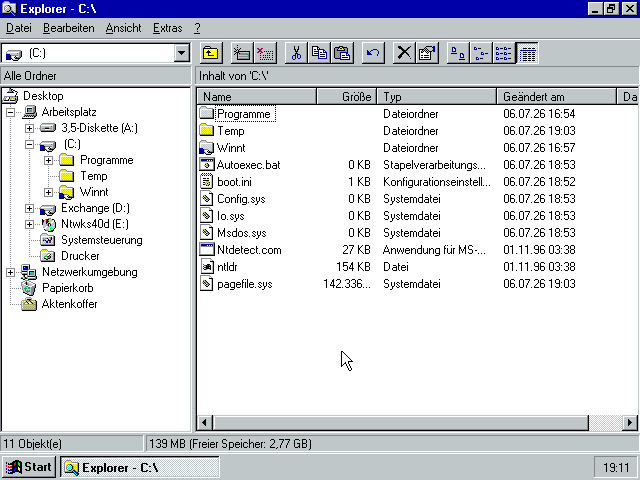Image resolution: width=640 pixels, height=480 pixels.
Task: Expand the Exchange (D:) drive node
Action: tap(29, 208)
